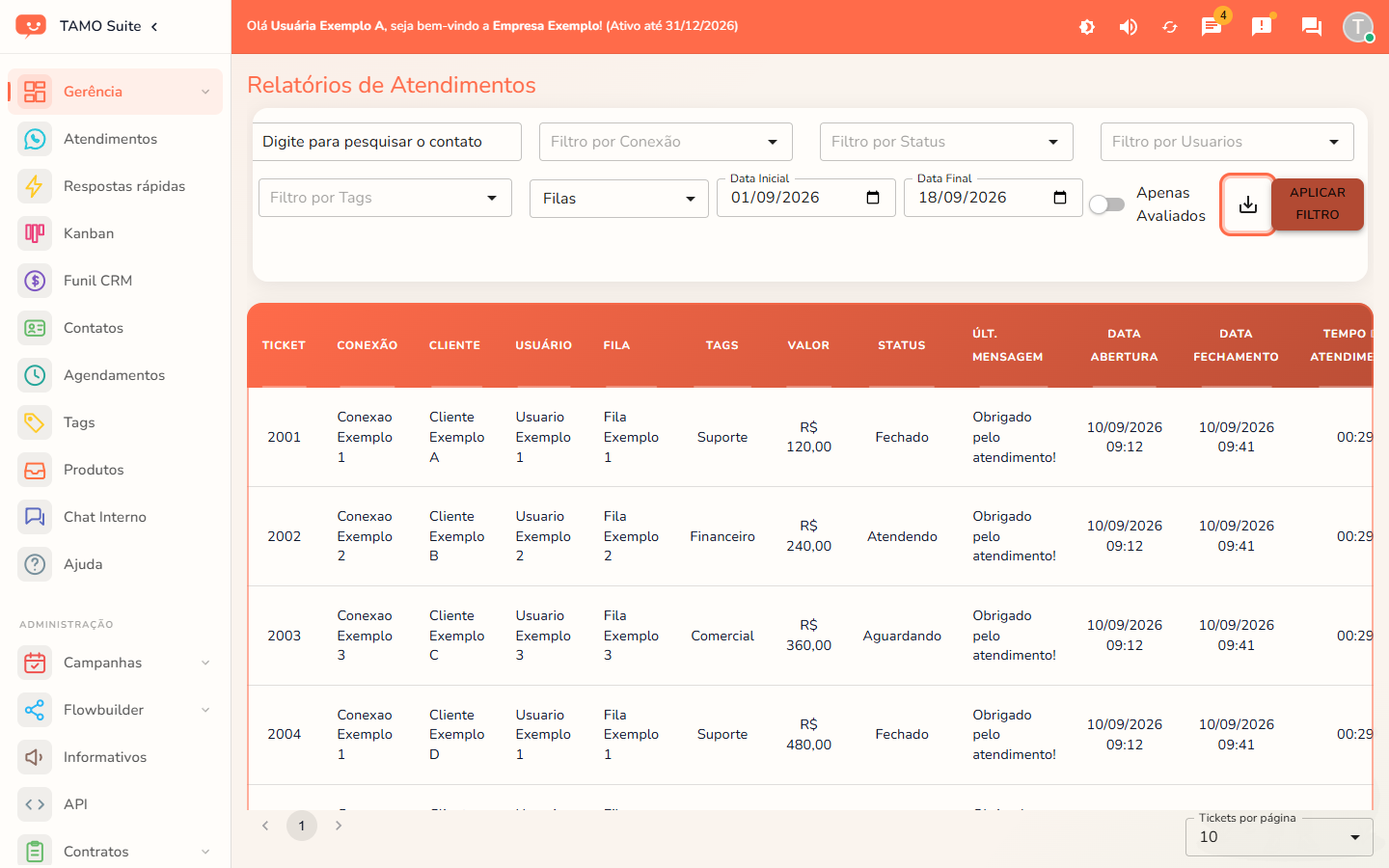Select ticket number 2003 cell
1389x868 pixels.
(285, 637)
